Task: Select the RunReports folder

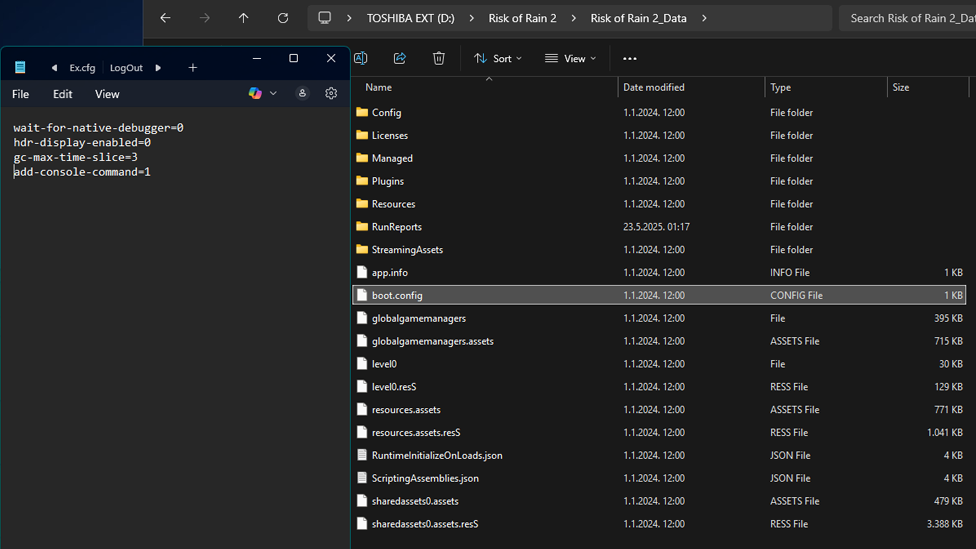Action: coord(659,227)
